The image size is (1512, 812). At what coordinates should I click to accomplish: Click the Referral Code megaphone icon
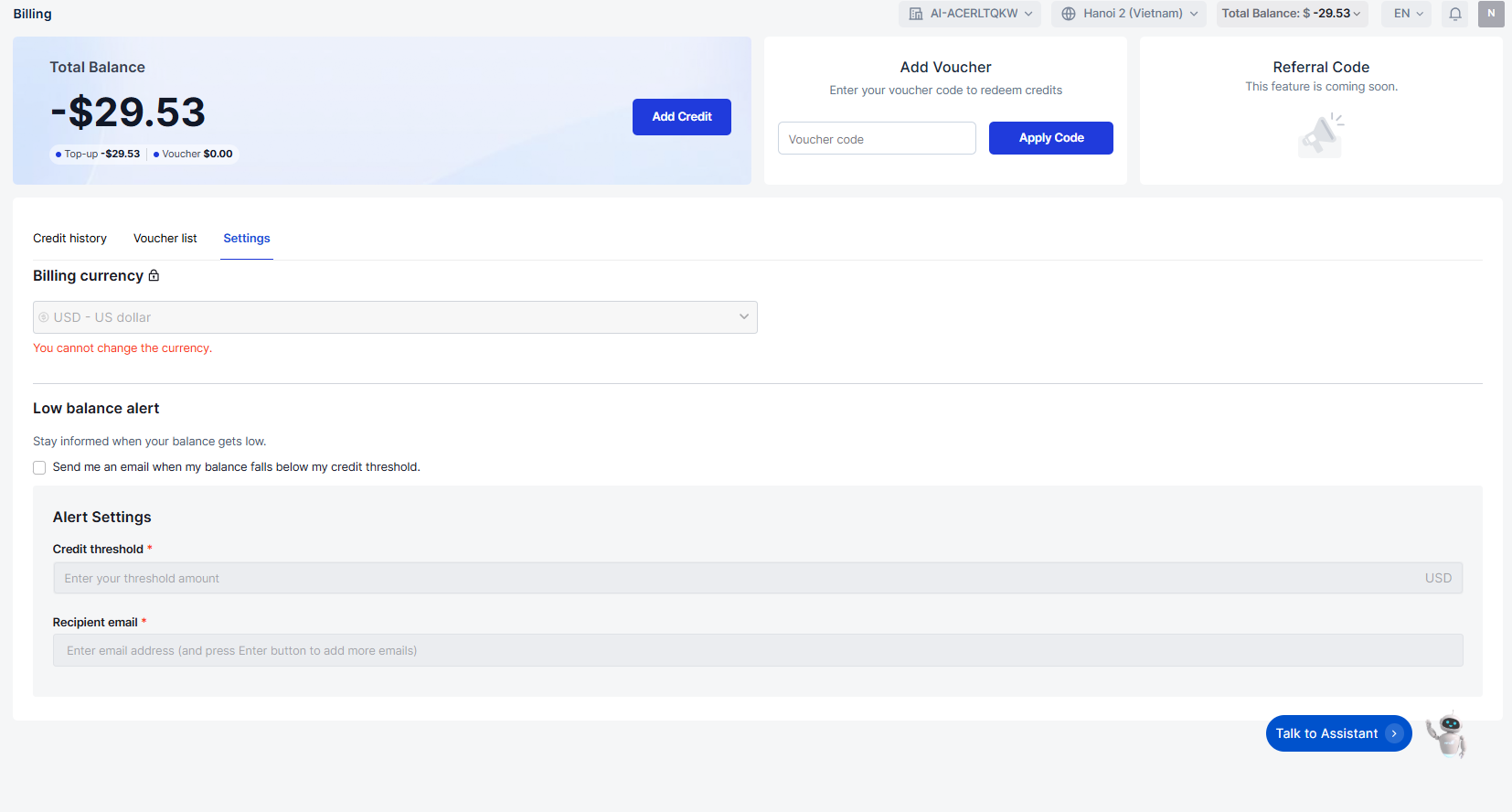coord(1320,136)
